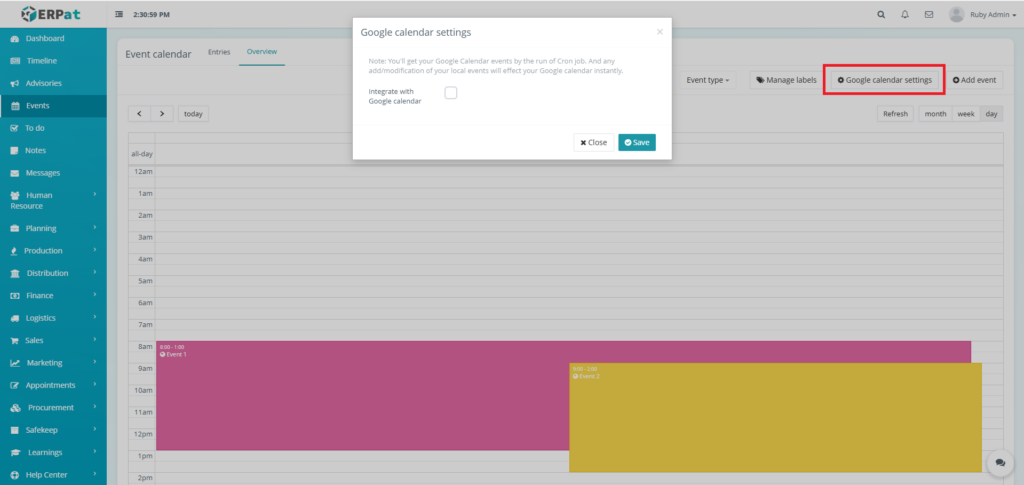
Task: Click the Human Resource people icon
Action: 15,195
